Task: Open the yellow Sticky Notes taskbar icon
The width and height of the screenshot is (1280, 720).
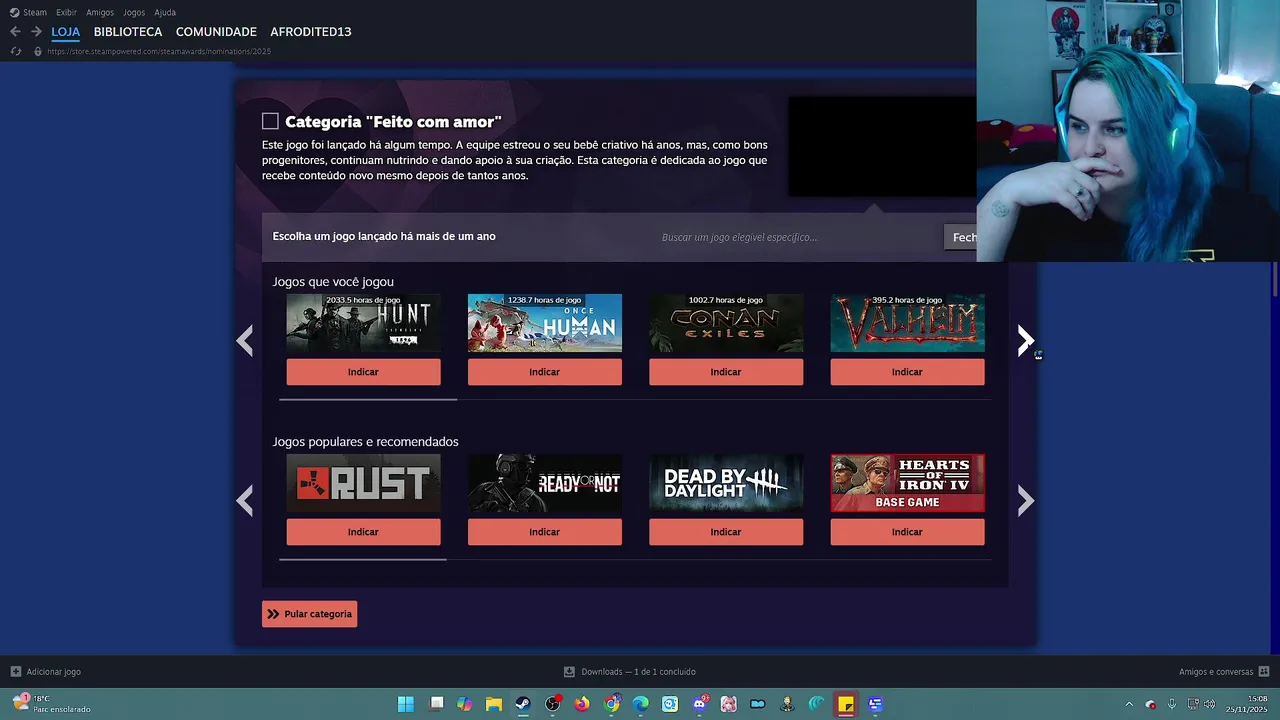Action: (x=846, y=704)
